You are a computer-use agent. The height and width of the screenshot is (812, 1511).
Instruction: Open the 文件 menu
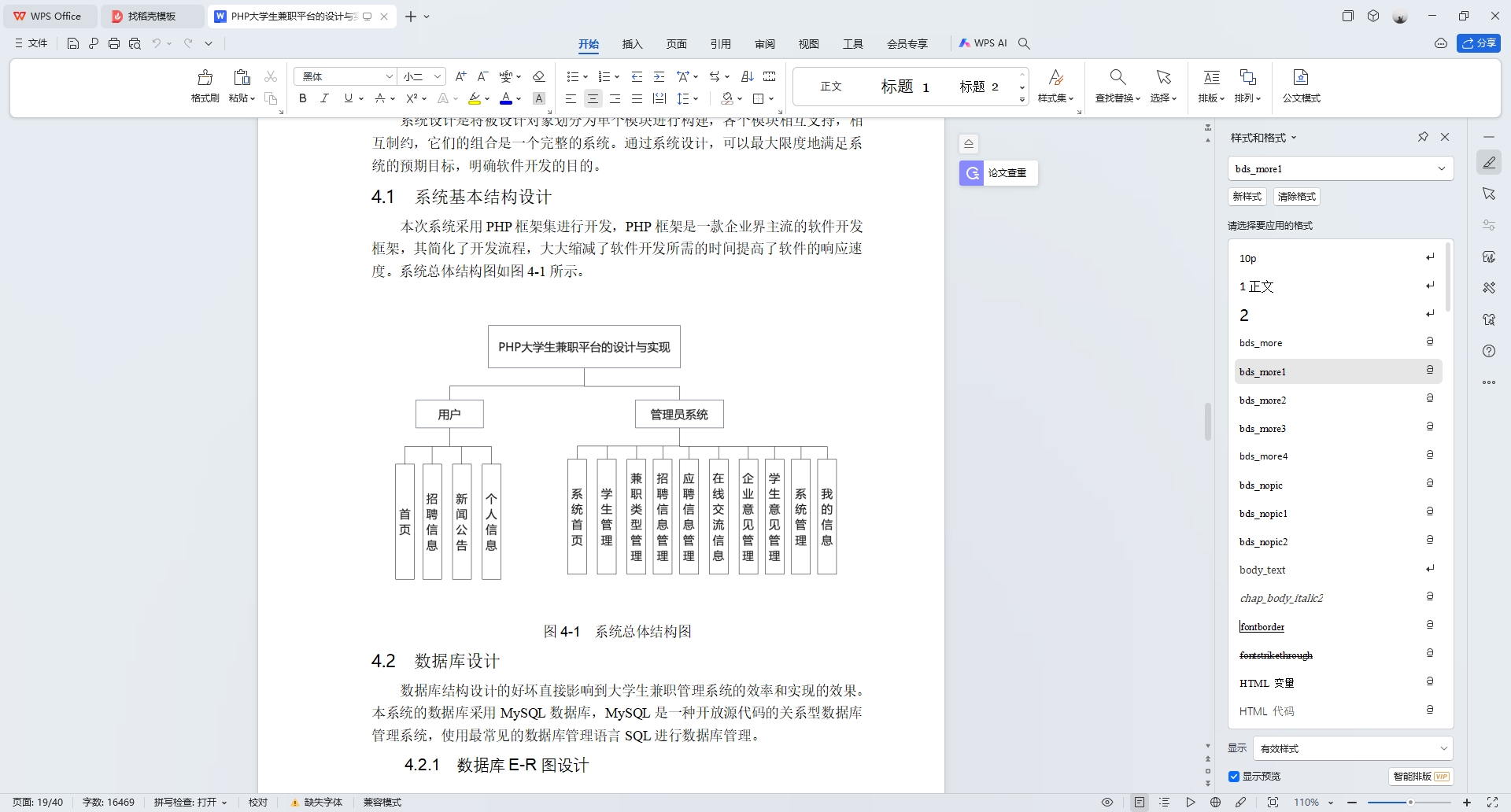click(x=31, y=43)
